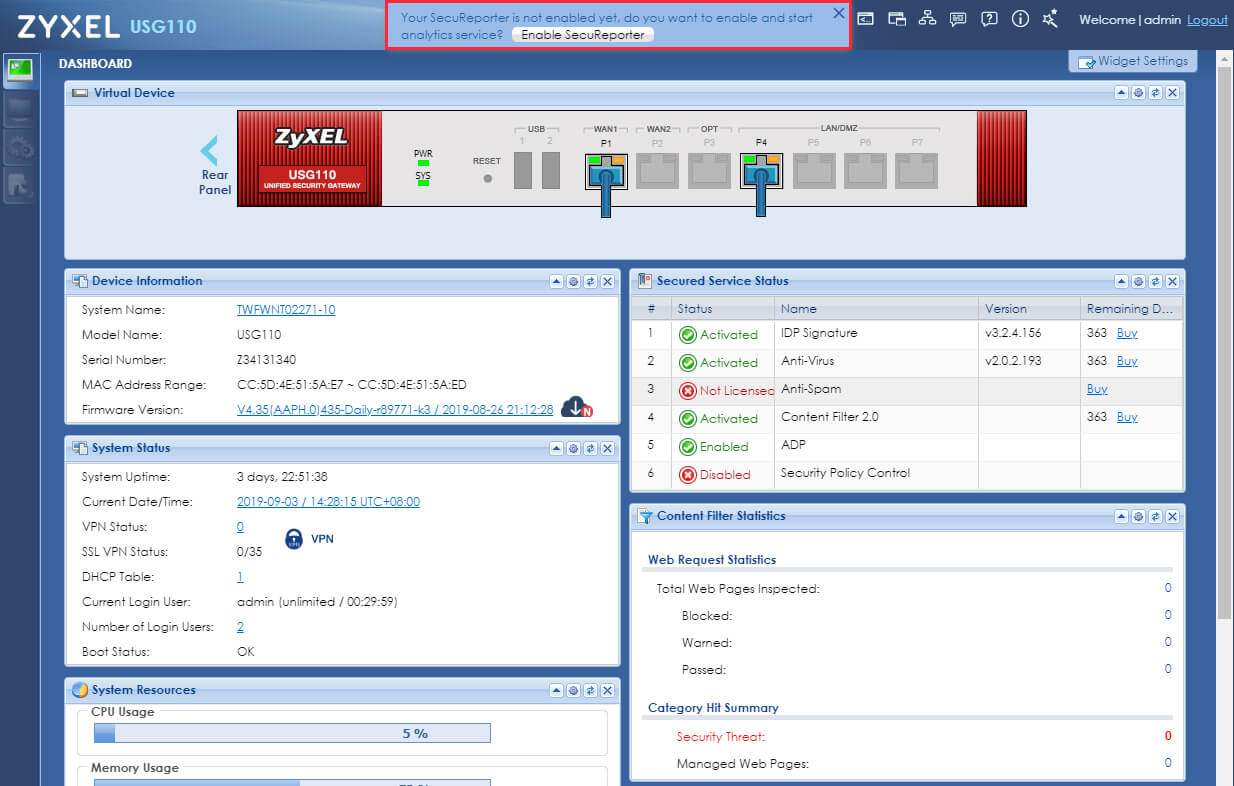Collapse the Secured Service Status widget

1121,282
